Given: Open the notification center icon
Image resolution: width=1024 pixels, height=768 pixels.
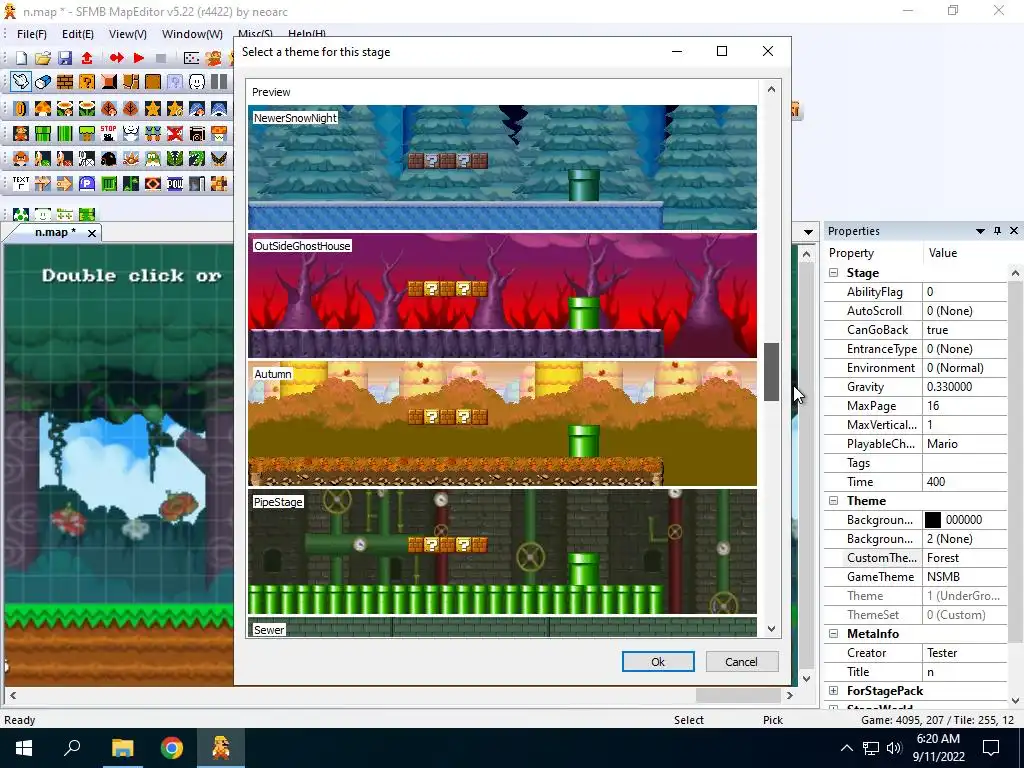Looking at the screenshot, I should pos(991,748).
